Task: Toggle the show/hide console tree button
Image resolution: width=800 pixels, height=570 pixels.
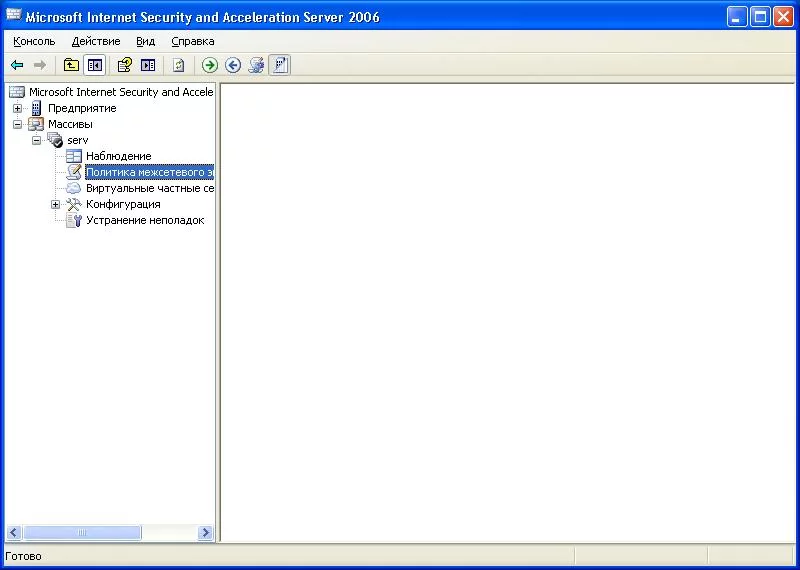Action: (95, 65)
